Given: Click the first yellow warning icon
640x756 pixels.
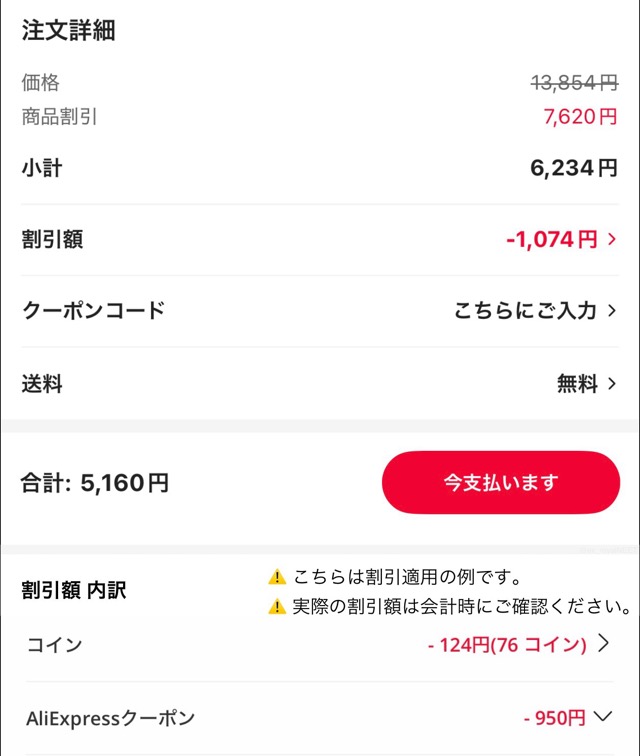Looking at the screenshot, I should click(277, 577).
